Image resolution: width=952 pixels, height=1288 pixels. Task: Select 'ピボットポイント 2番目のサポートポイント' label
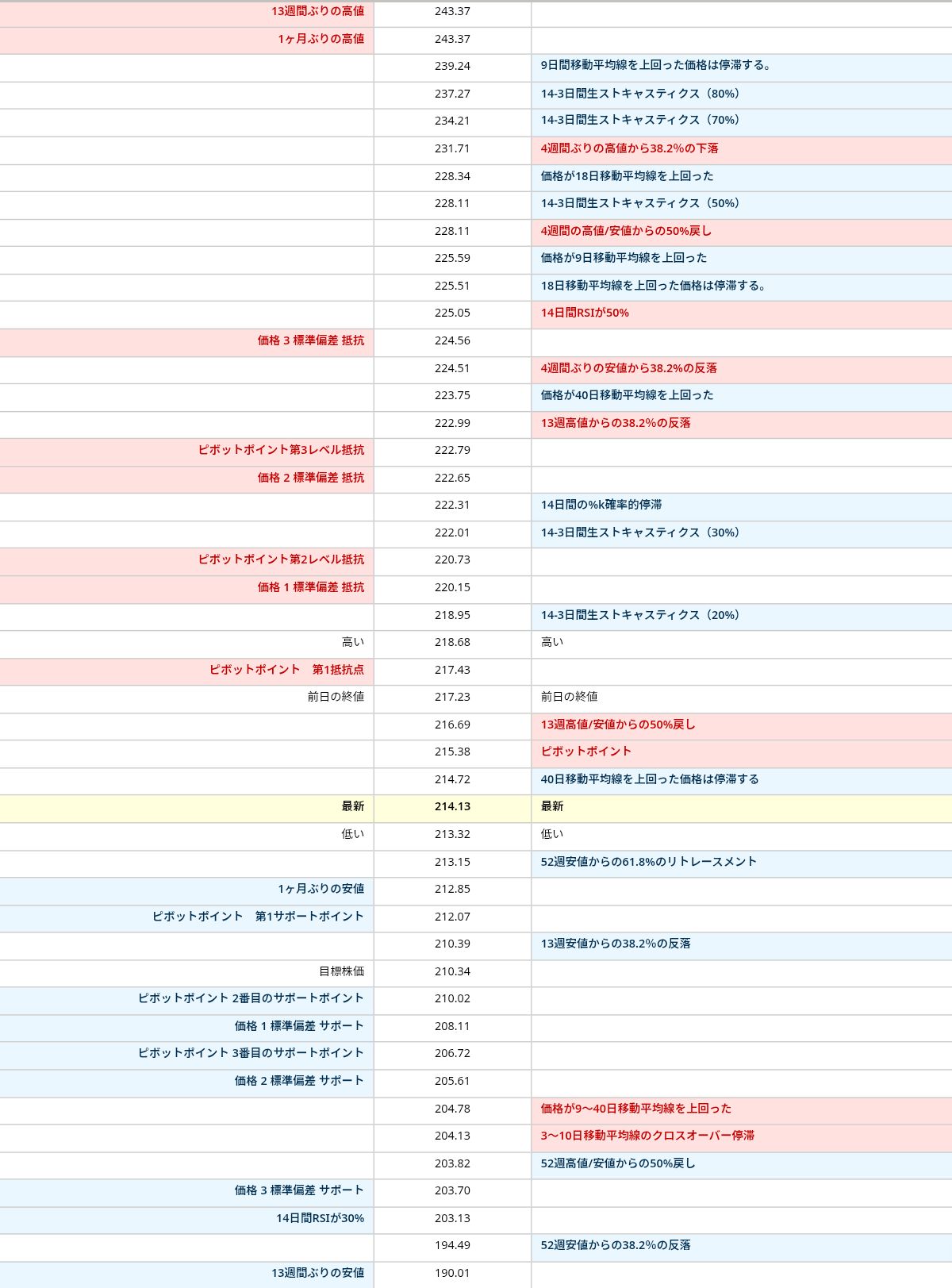(x=251, y=998)
